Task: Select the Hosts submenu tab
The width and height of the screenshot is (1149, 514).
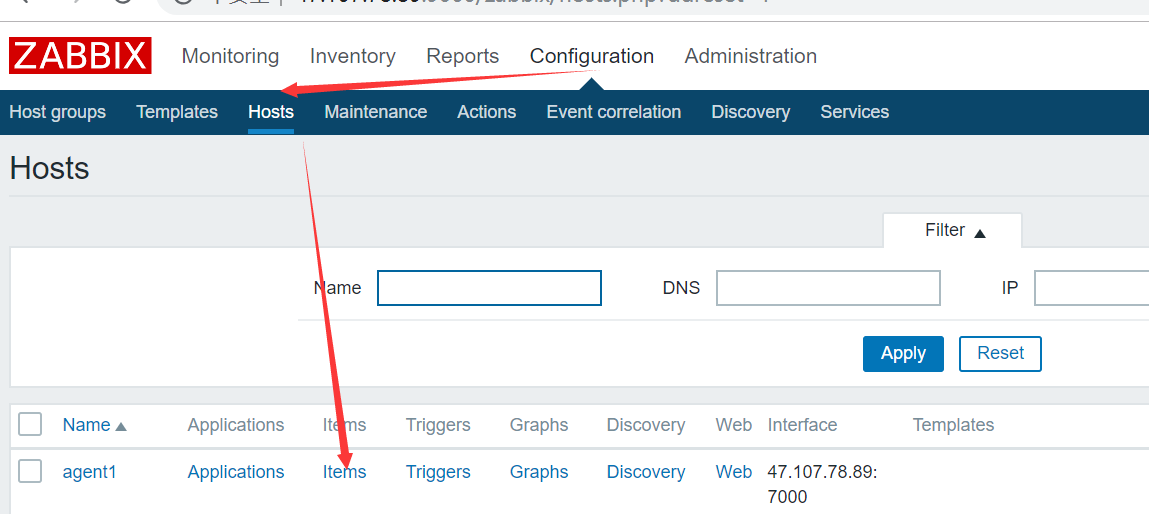Action: pos(271,112)
